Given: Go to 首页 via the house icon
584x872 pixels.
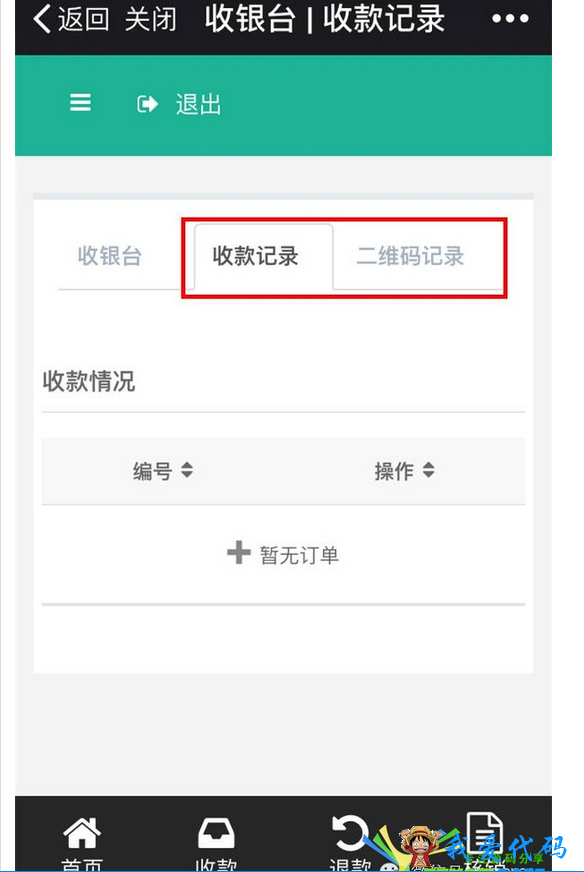Looking at the screenshot, I should tap(82, 833).
